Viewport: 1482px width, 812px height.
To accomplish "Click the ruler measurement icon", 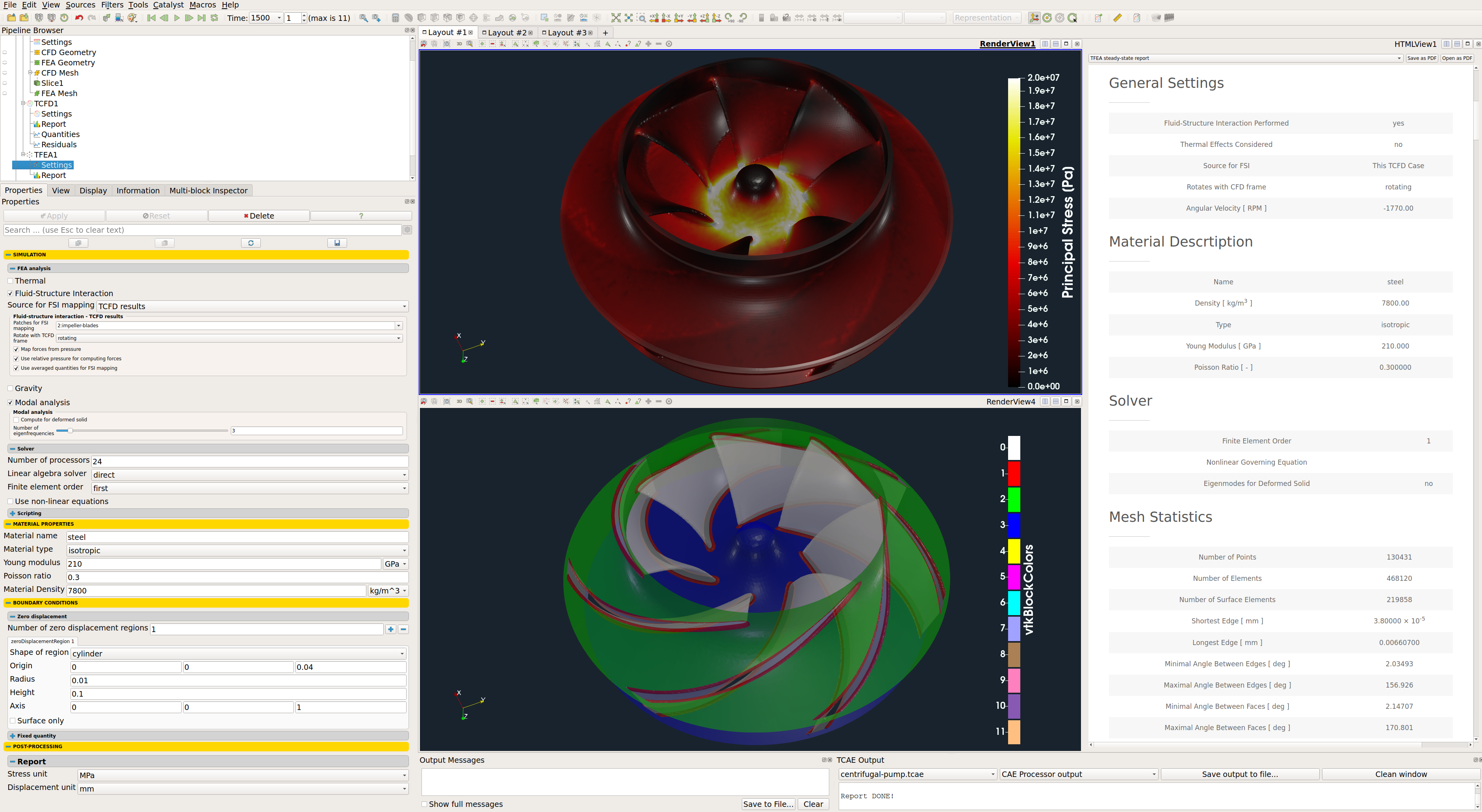I will point(1117,18).
